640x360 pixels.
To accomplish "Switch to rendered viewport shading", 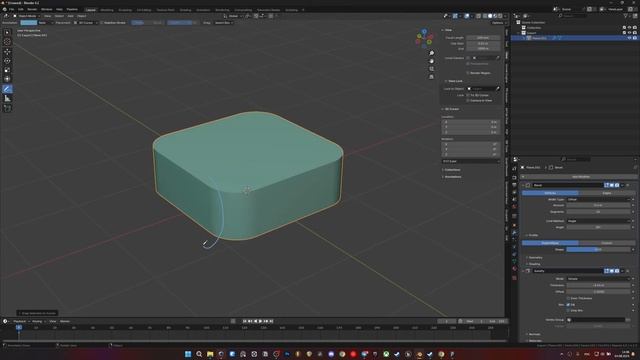I will pos(500,16).
